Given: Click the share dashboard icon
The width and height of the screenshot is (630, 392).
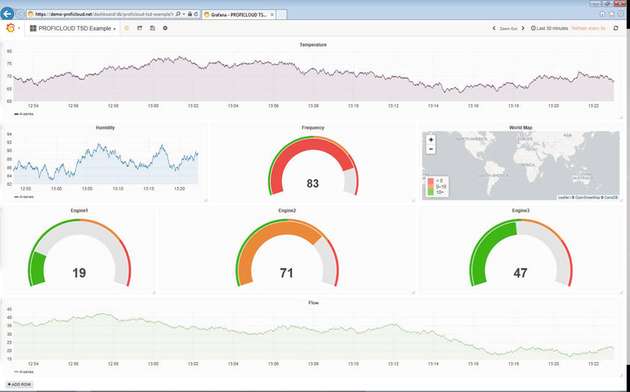Looking at the screenshot, I should coord(139,28).
